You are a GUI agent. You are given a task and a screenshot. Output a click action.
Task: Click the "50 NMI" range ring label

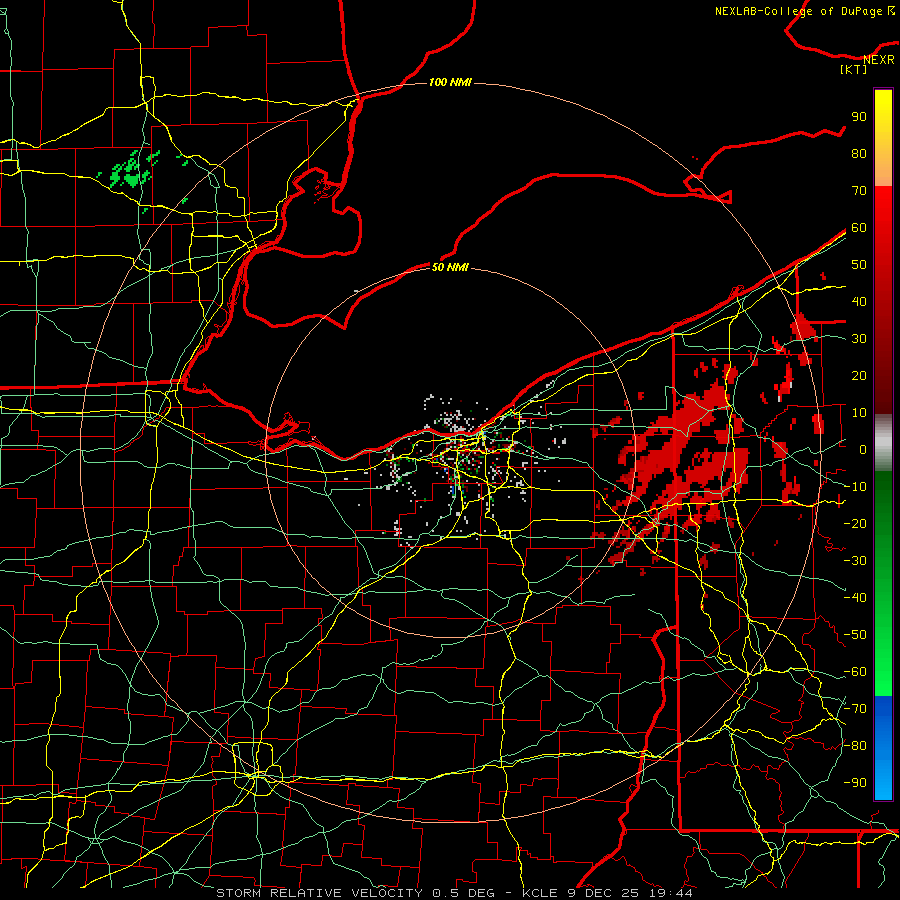[450, 267]
